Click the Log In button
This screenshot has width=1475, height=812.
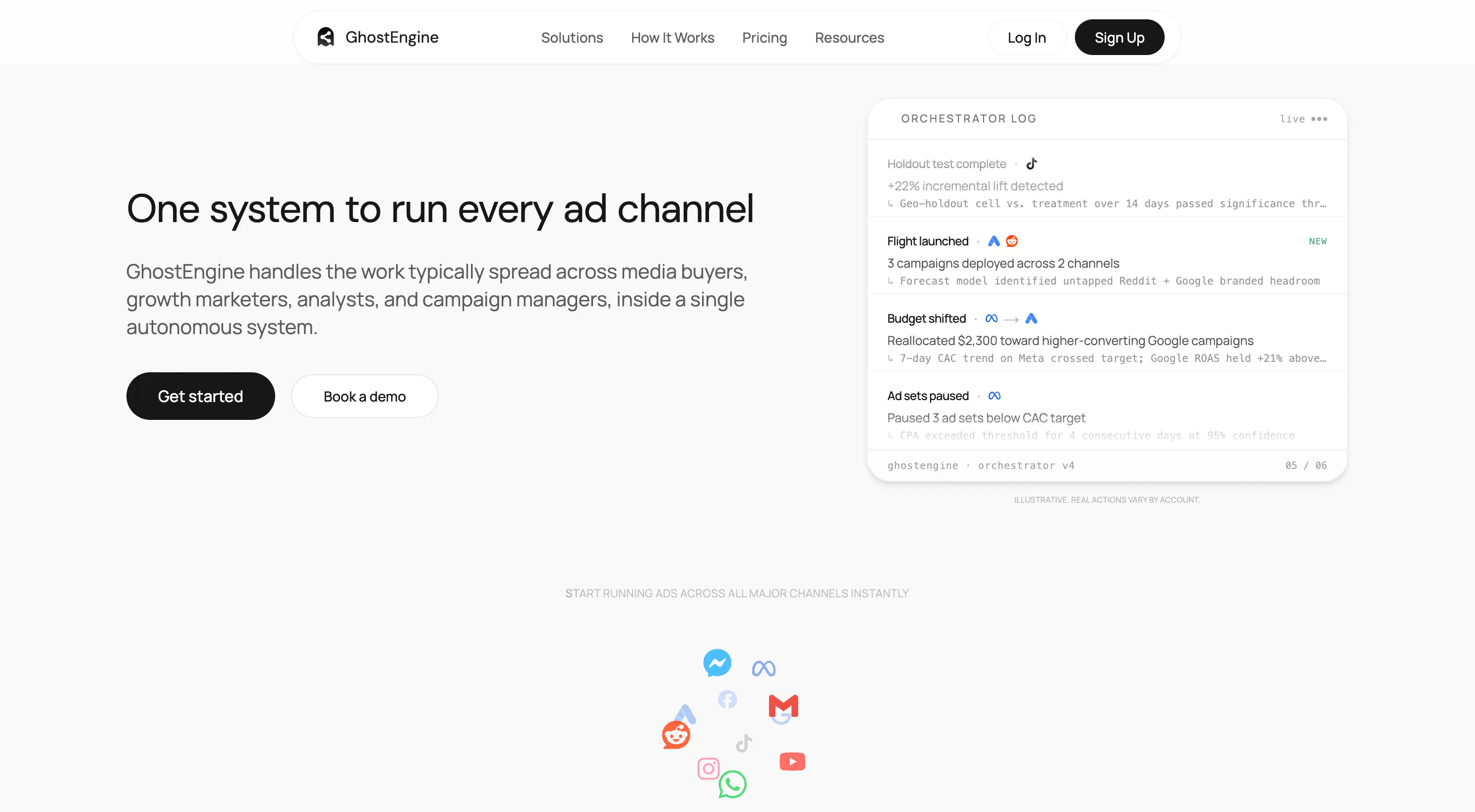[x=1027, y=38]
